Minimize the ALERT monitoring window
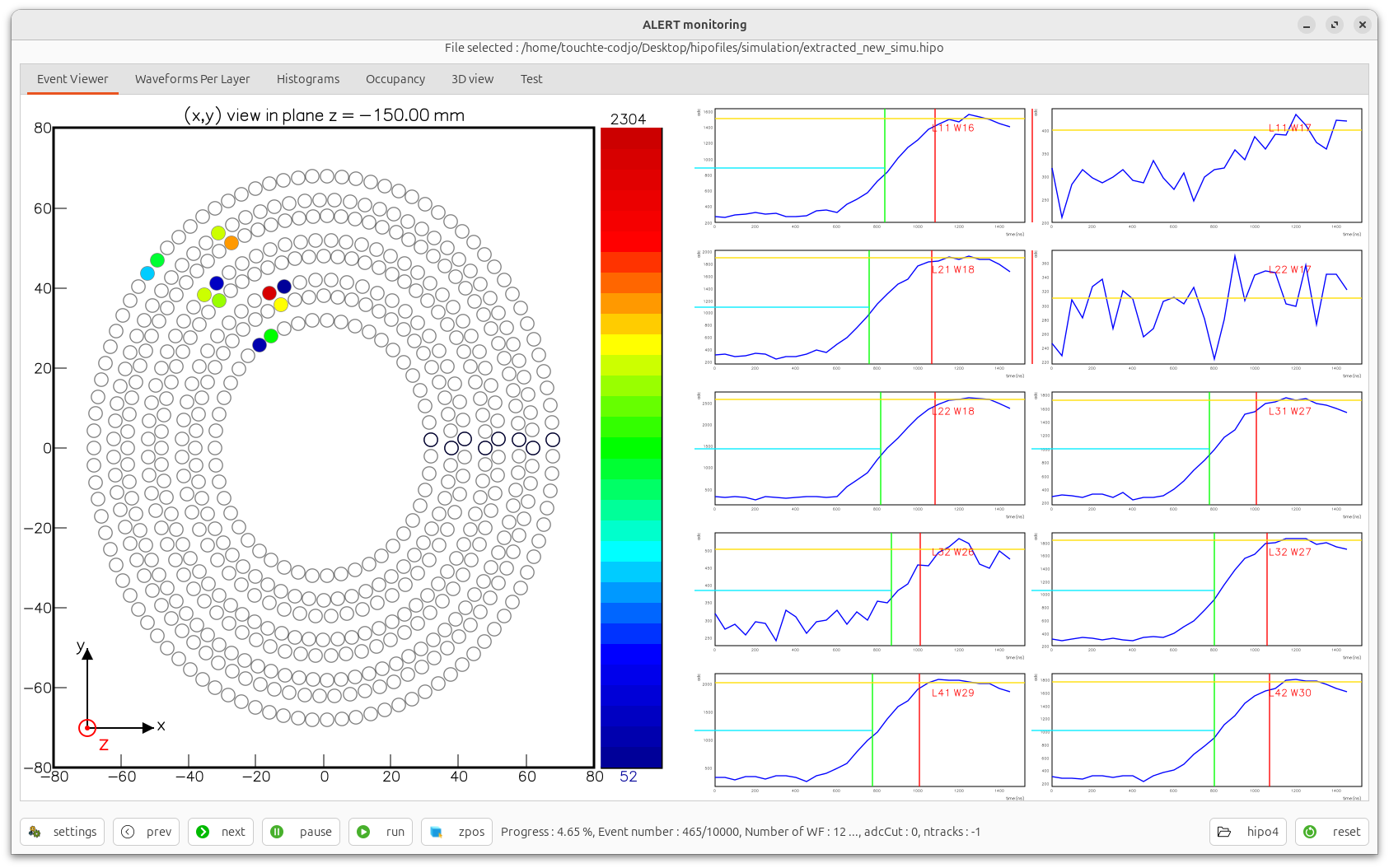The width and height of the screenshot is (1389, 868). click(x=1307, y=25)
